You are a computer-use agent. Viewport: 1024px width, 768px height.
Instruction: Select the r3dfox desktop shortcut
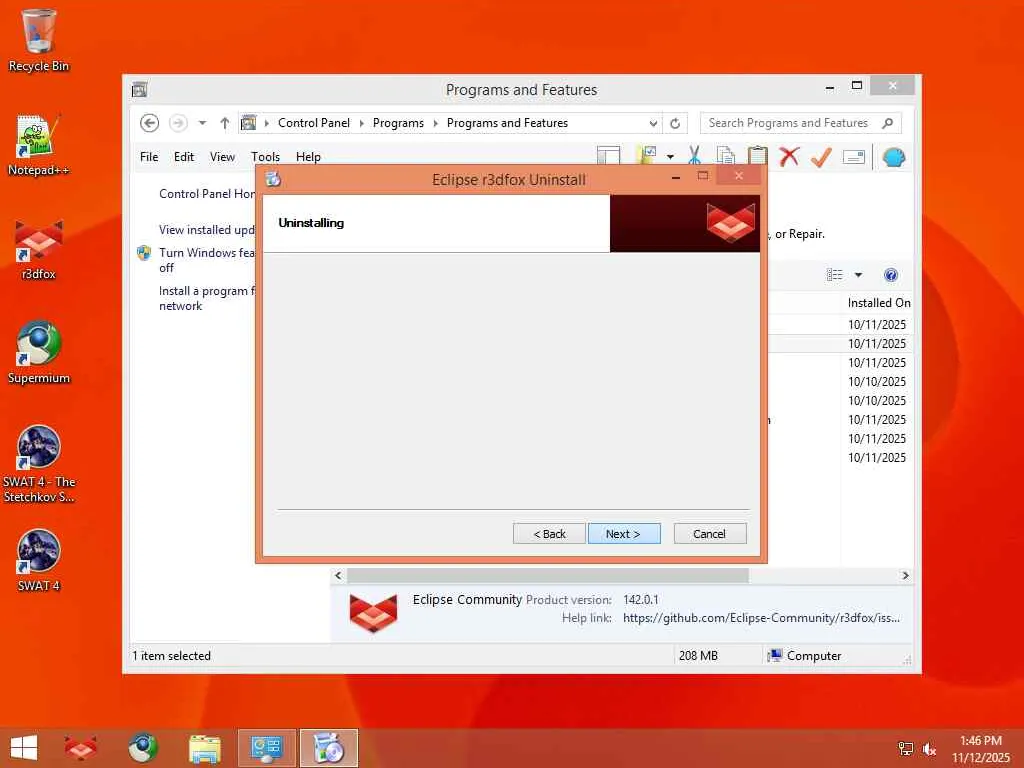point(39,249)
